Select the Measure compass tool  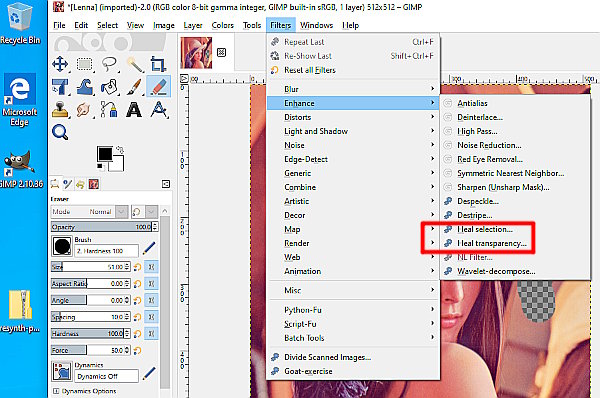click(x=158, y=110)
